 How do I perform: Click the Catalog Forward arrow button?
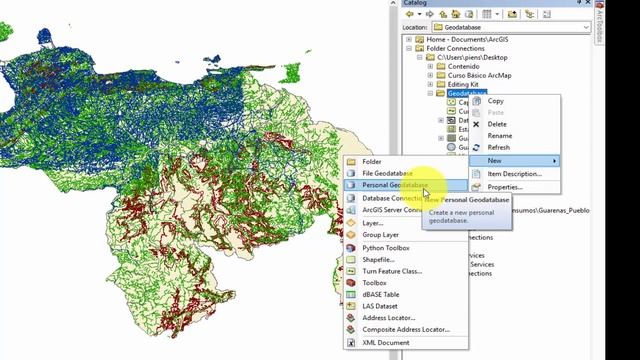pyautogui.click(x=430, y=14)
